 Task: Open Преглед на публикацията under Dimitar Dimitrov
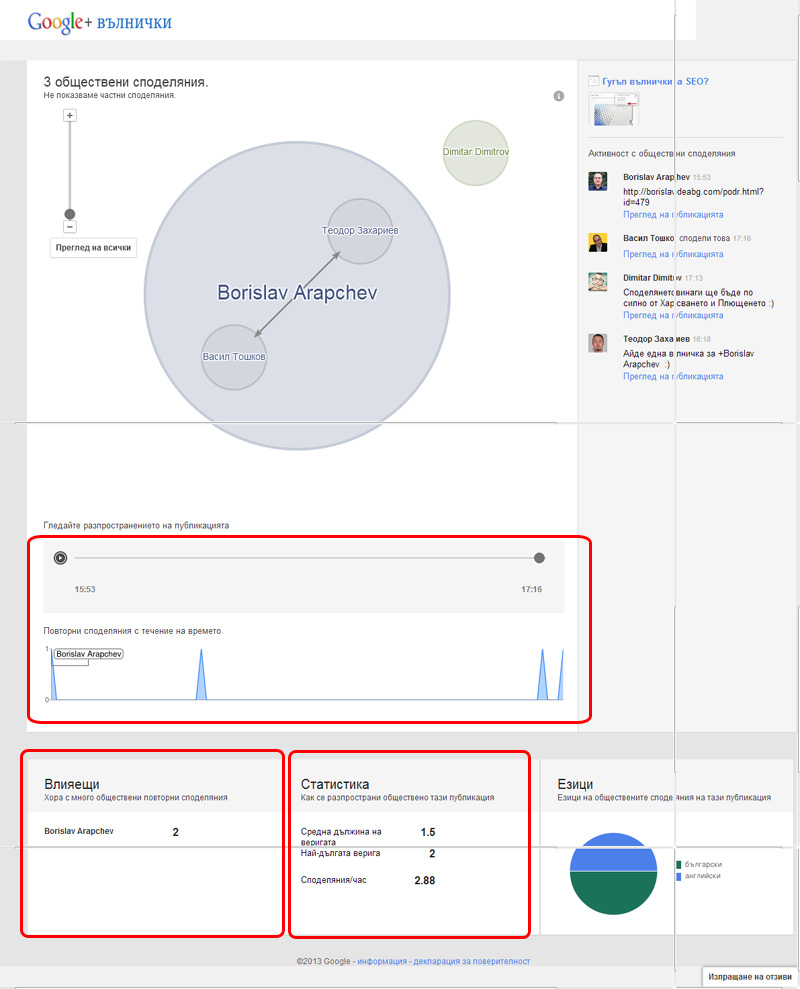click(673, 315)
